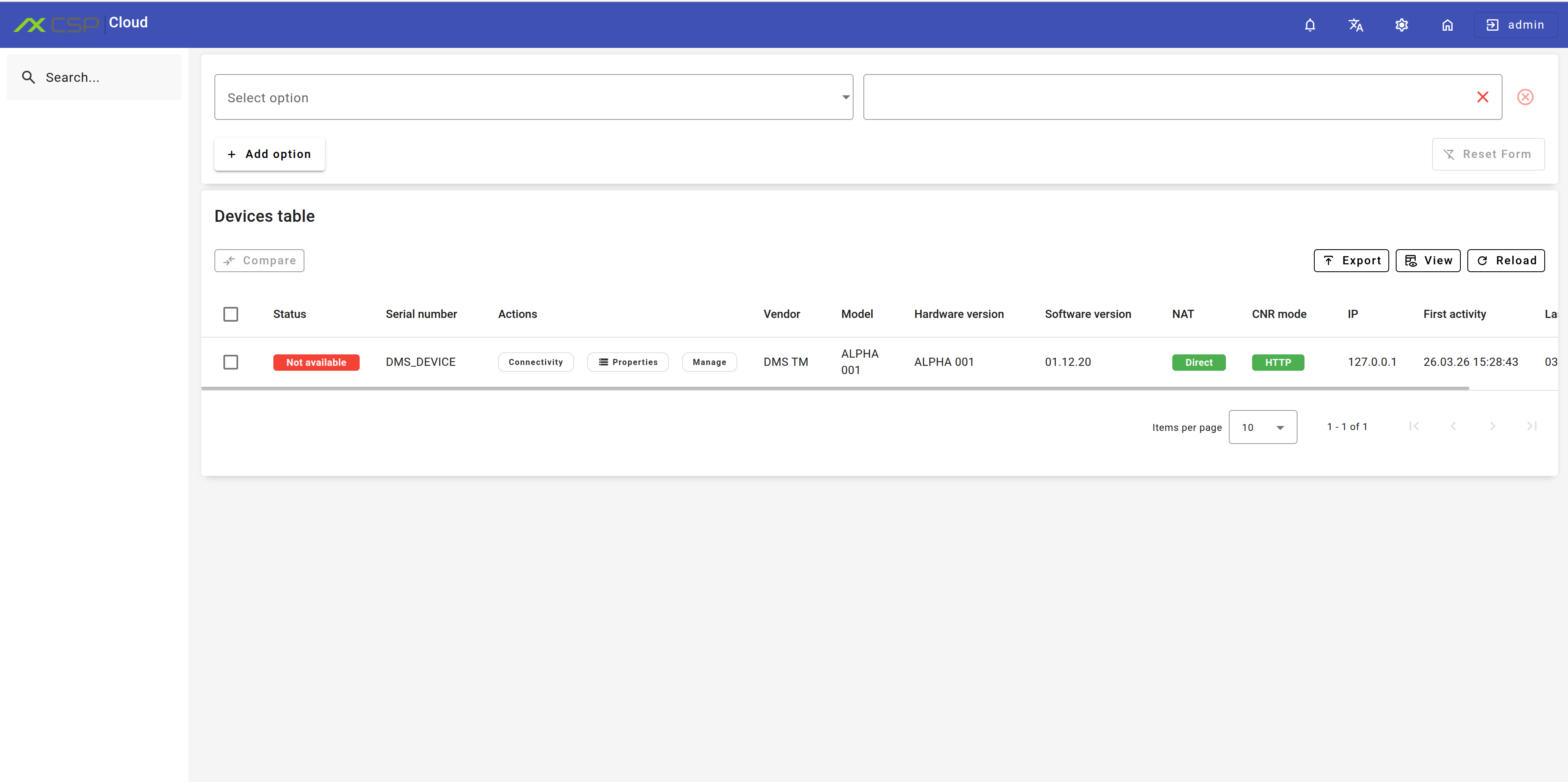Click the sidebar search magnifier icon

28,77
